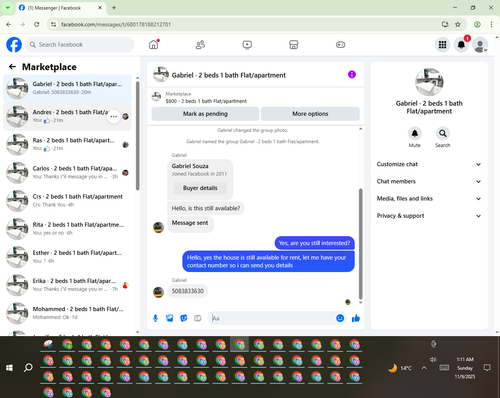Viewport: 500px width, 398px height.
Task: Open the Erika conversation
Action: coord(67,285)
